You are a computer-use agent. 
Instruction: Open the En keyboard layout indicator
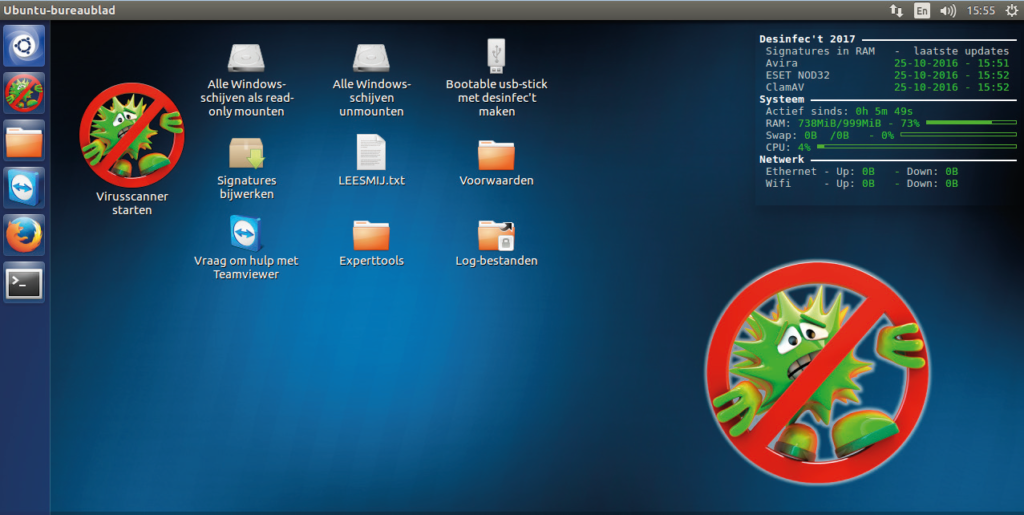921,10
